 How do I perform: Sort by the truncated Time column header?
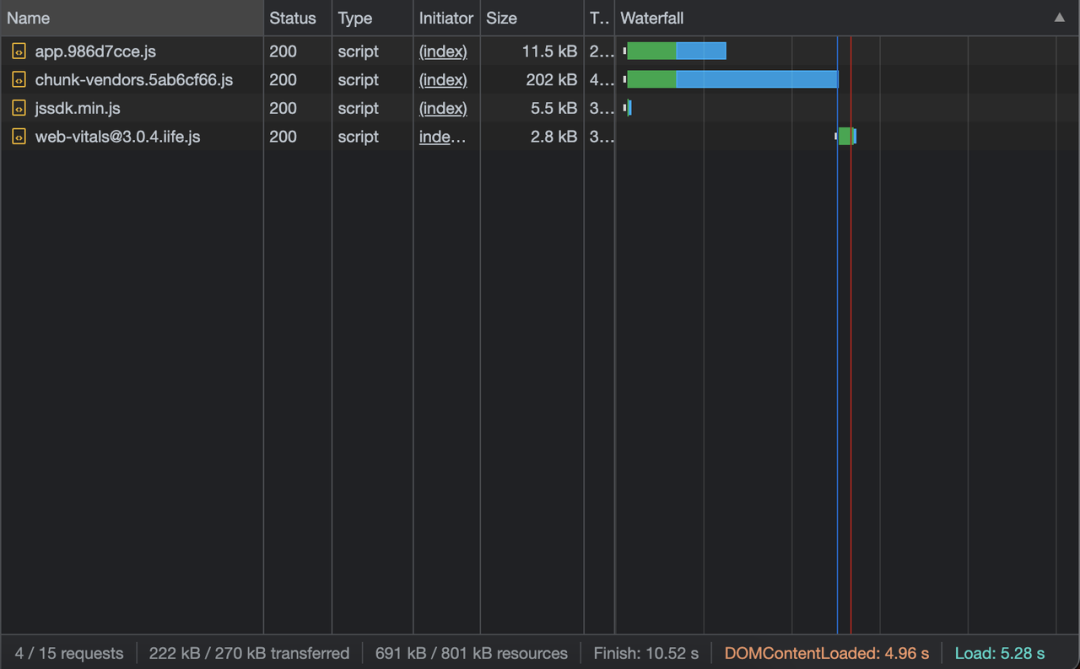pos(599,18)
